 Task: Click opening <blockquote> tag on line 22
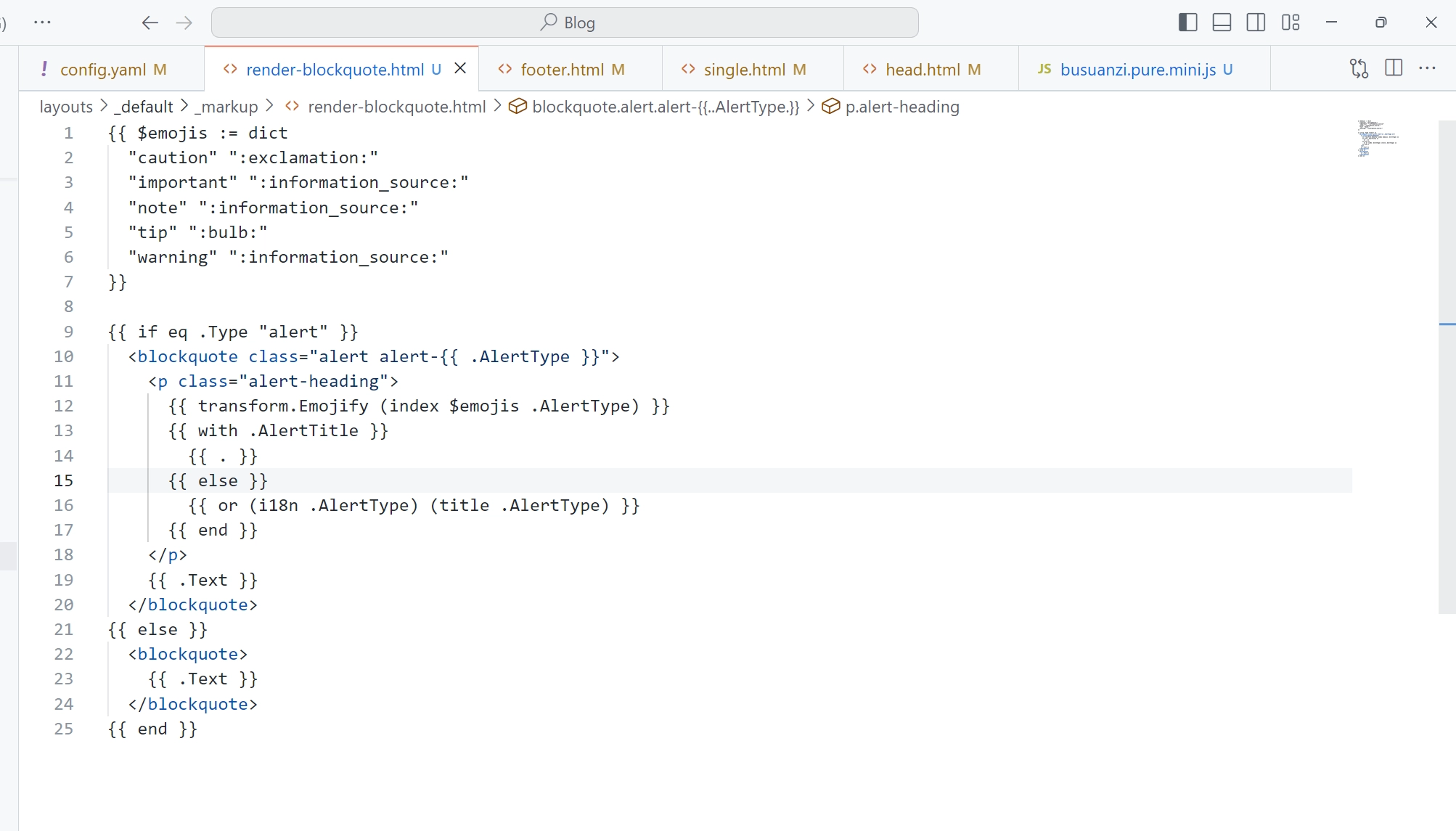pyautogui.click(x=188, y=654)
